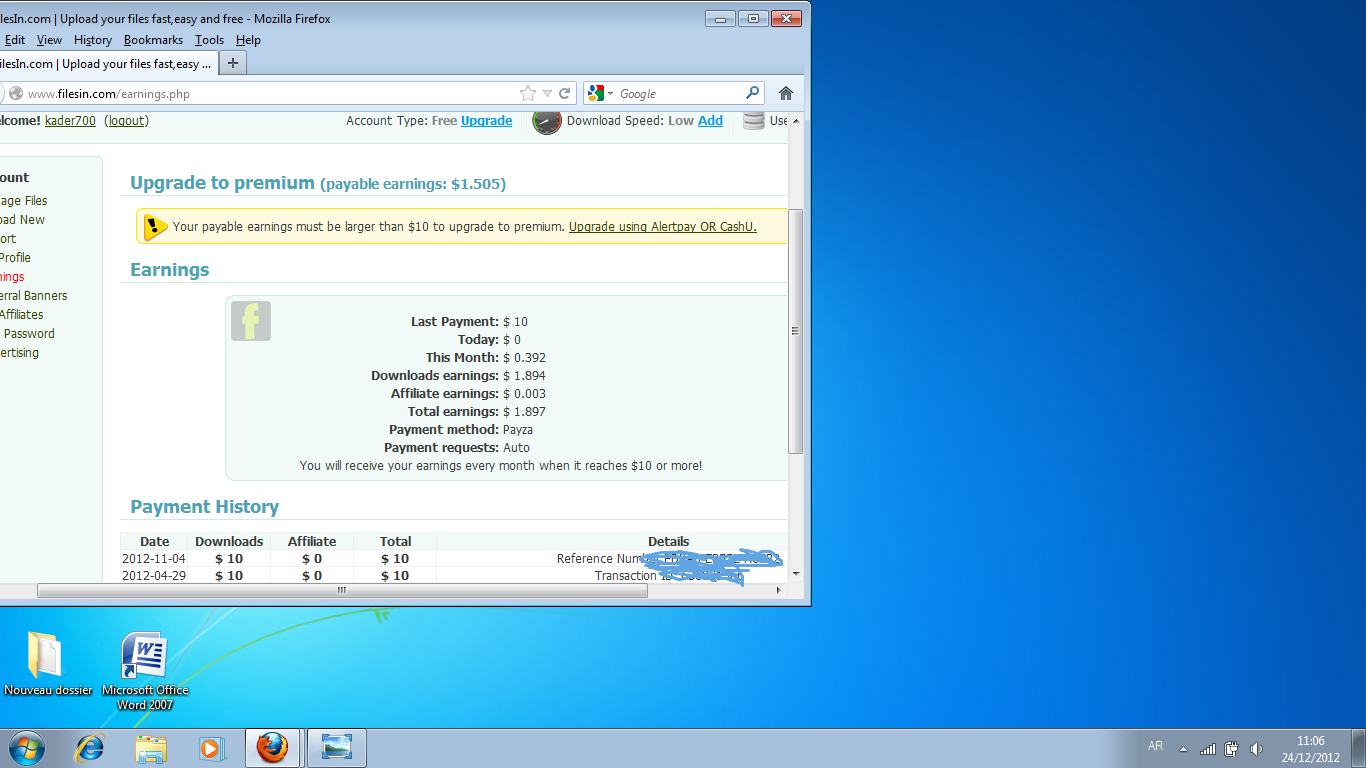Click the download speed gauge icon

547,121
